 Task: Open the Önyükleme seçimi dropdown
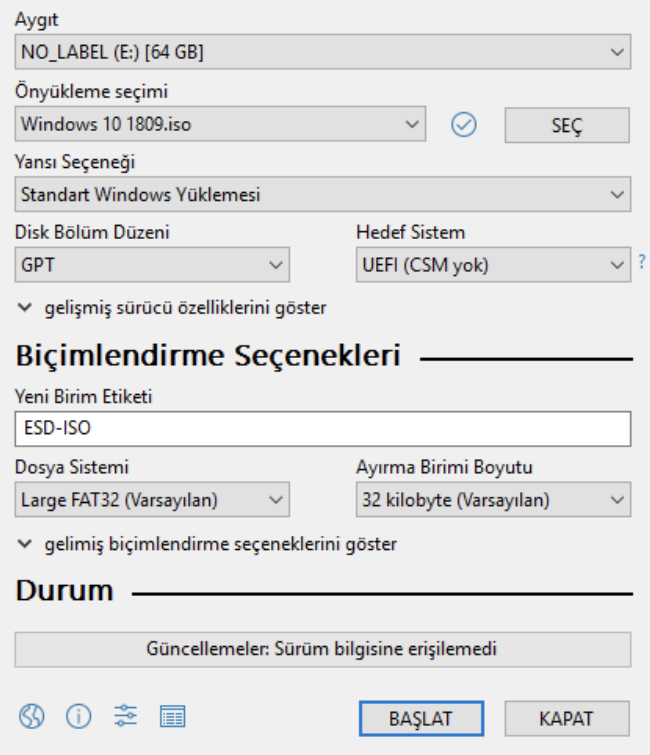(221, 125)
